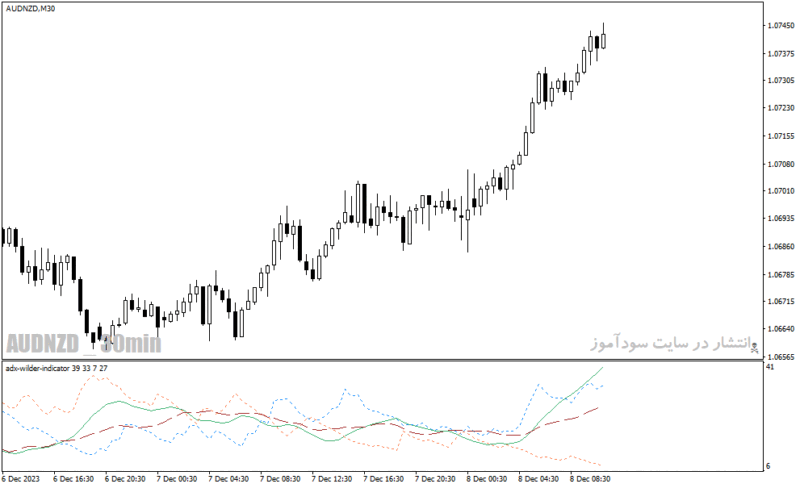800x488 pixels.
Task: Click indicator scale value 6
Action: coord(768,466)
